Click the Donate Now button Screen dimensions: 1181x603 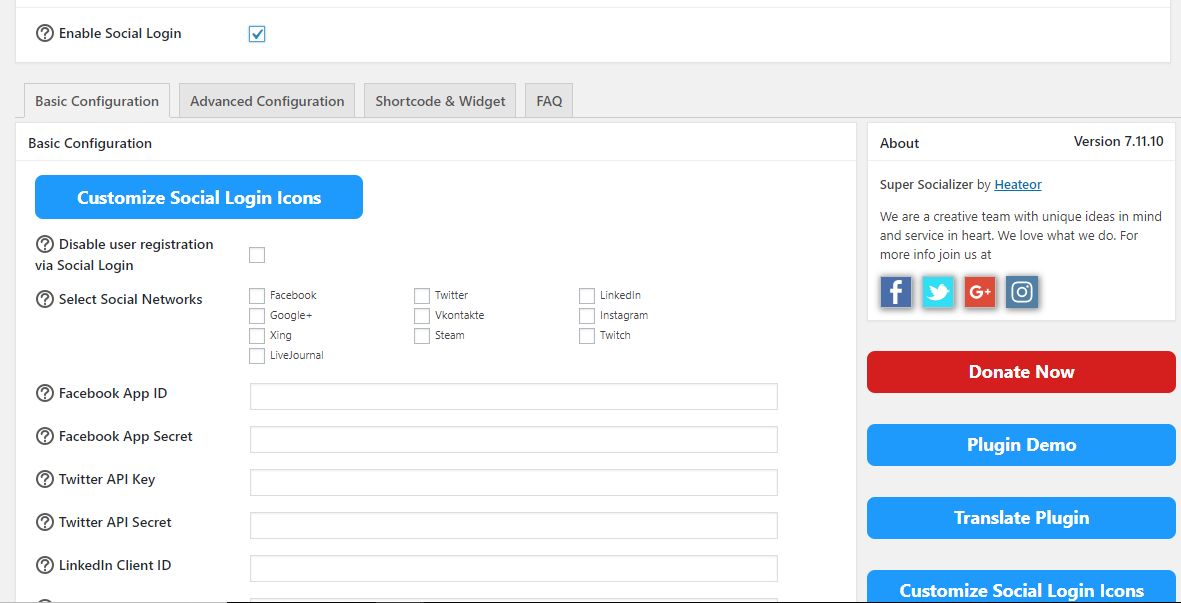(1020, 371)
